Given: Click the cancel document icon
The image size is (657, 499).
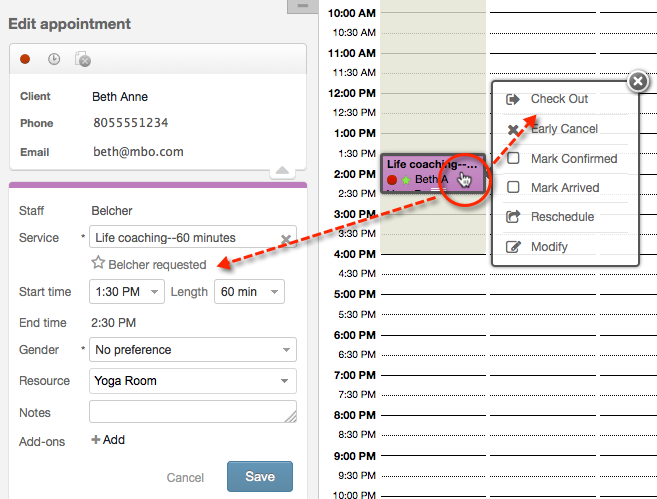Looking at the screenshot, I should pyautogui.click(x=83, y=60).
